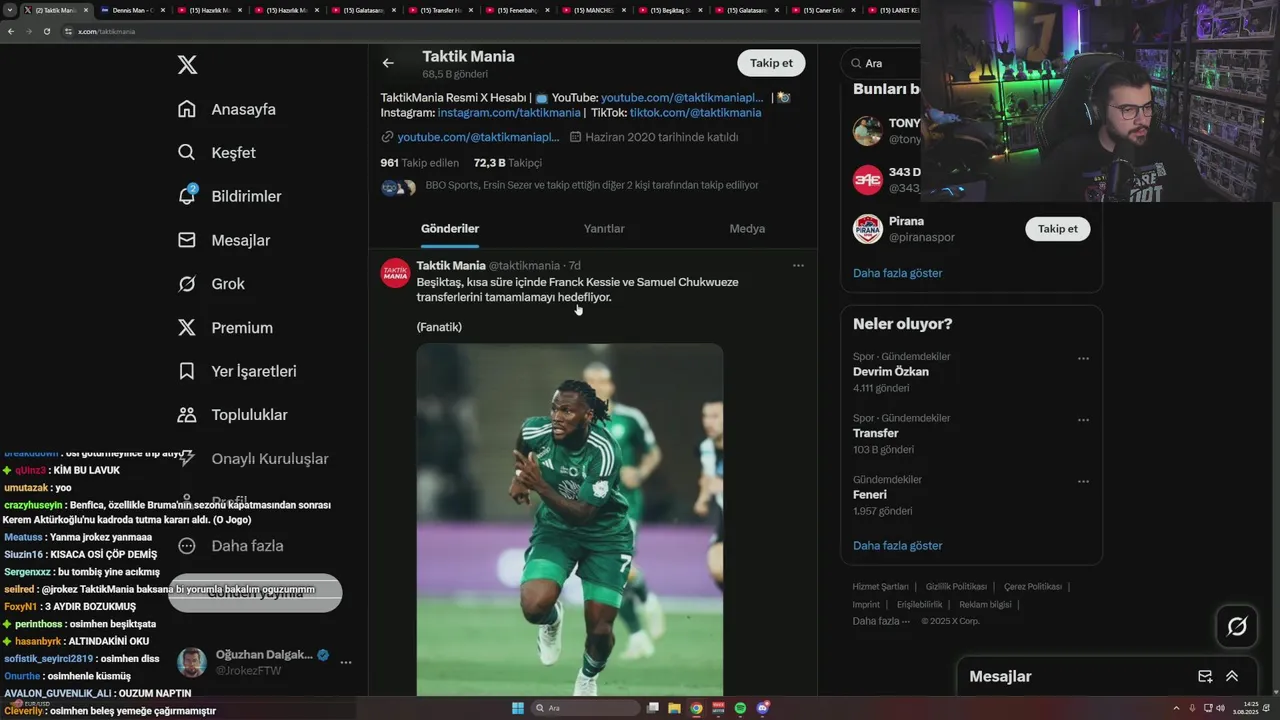
Task: Open File Explorer from taskbar
Action: (x=675, y=708)
